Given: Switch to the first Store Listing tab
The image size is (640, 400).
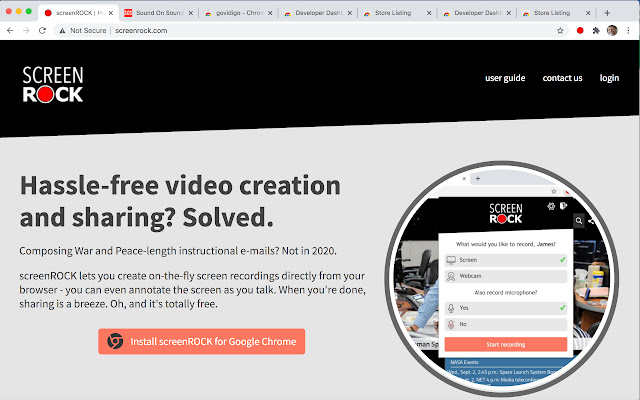Looking at the screenshot, I should click(398, 13).
